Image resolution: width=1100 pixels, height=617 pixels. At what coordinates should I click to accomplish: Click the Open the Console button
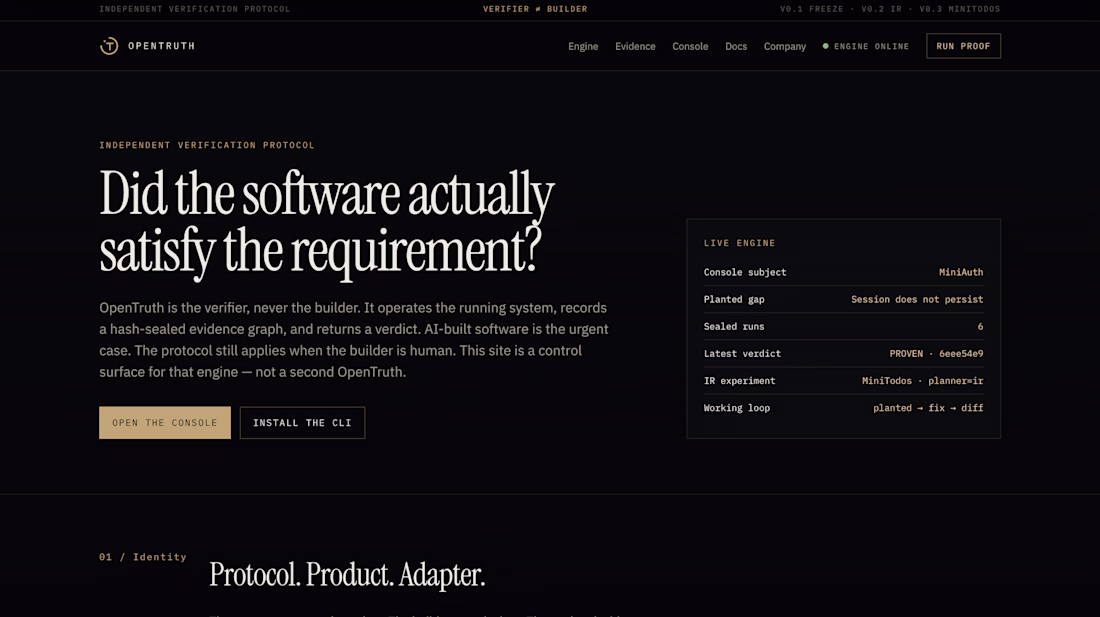[x=165, y=423]
